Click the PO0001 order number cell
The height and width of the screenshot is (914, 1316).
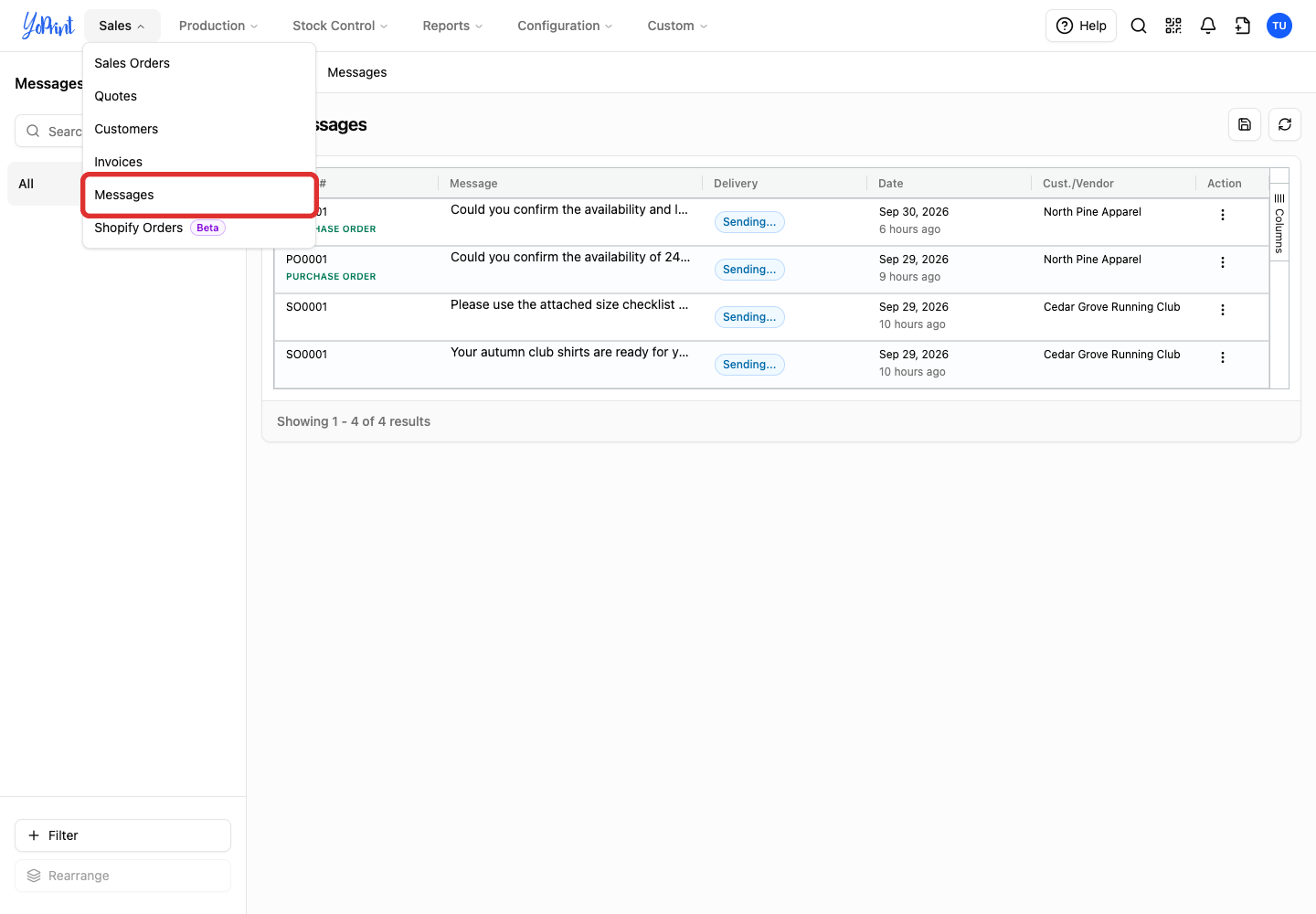coord(307,260)
